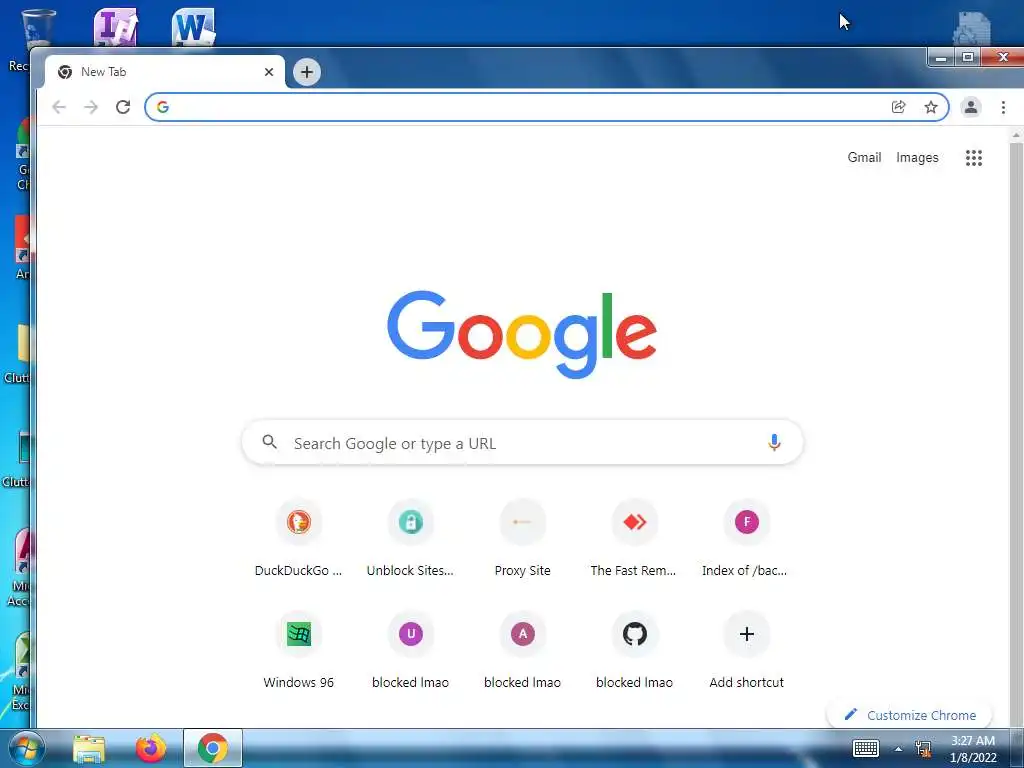Click the Customize Chrome button
Image resolution: width=1024 pixels, height=768 pixels.
tap(910, 715)
